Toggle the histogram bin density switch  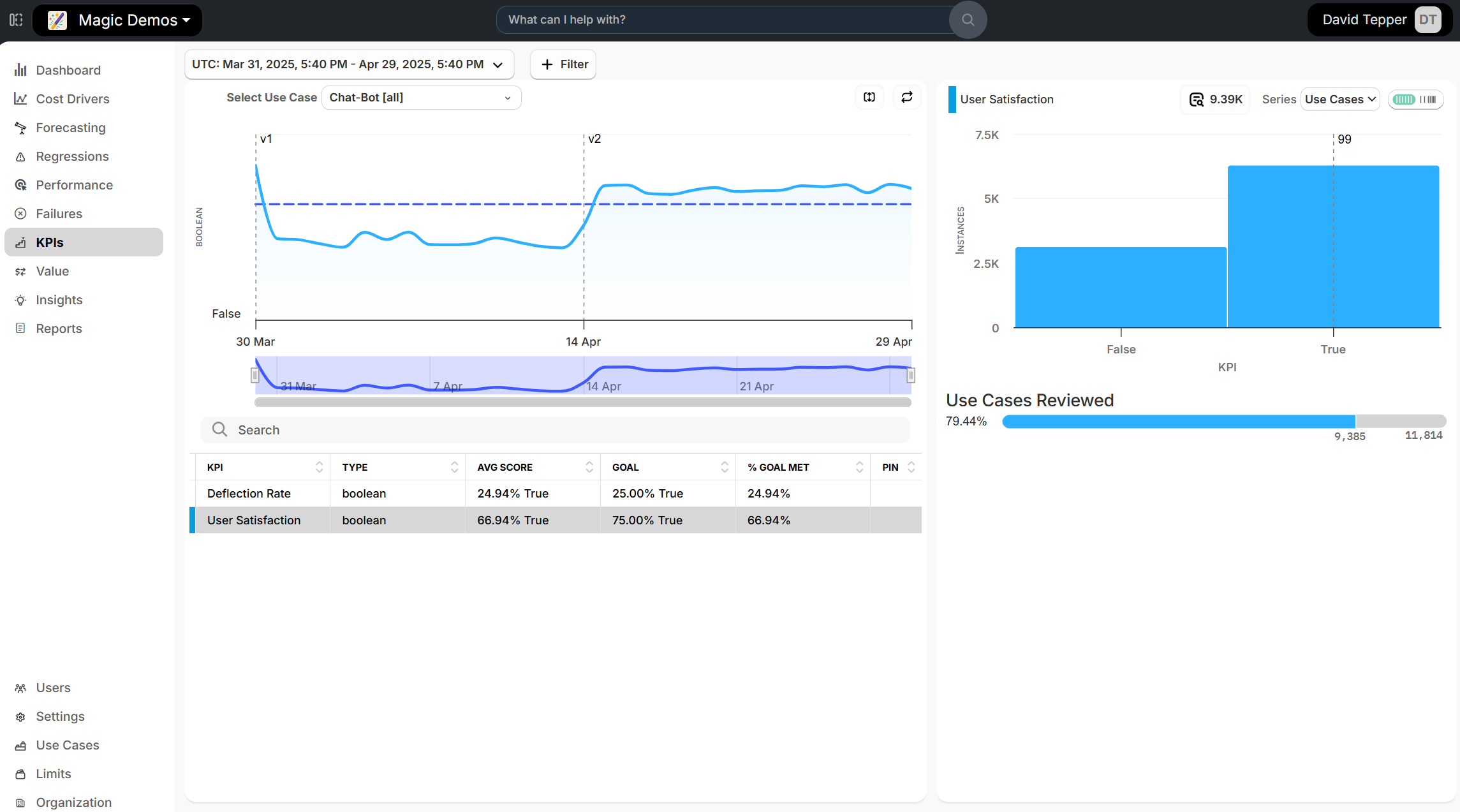(x=1415, y=100)
